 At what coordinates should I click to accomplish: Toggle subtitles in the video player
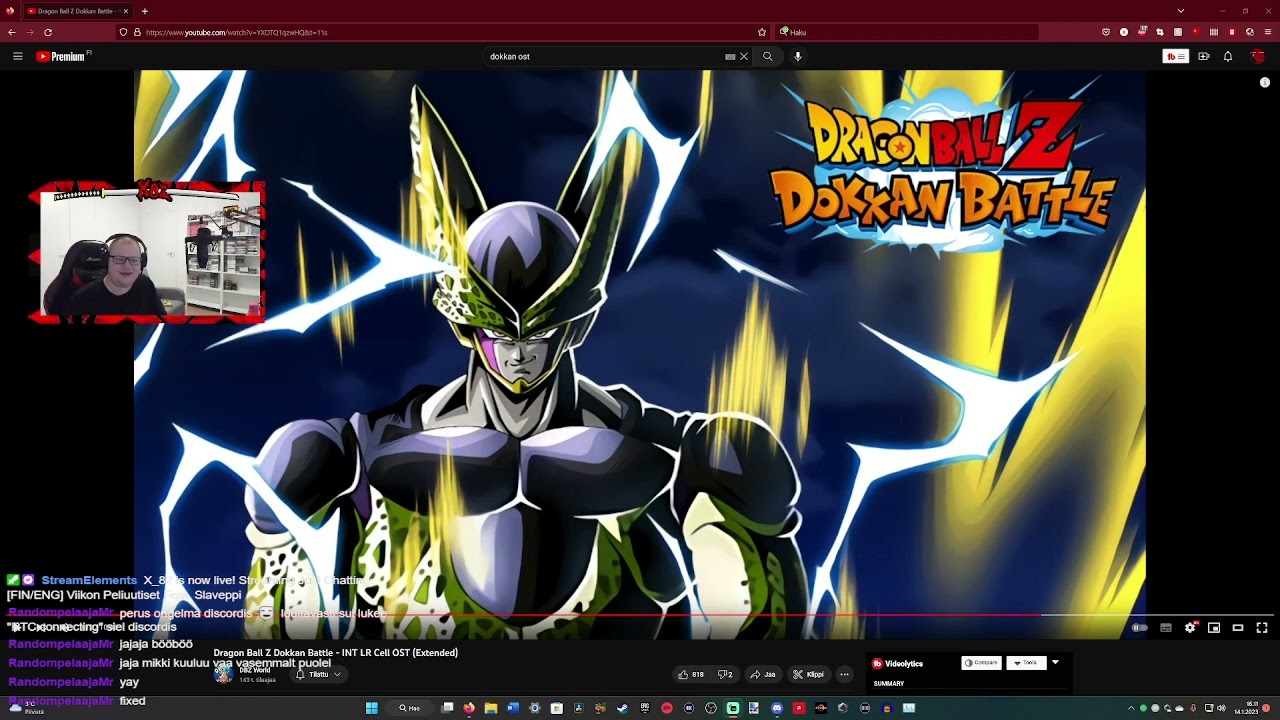(x=1166, y=628)
